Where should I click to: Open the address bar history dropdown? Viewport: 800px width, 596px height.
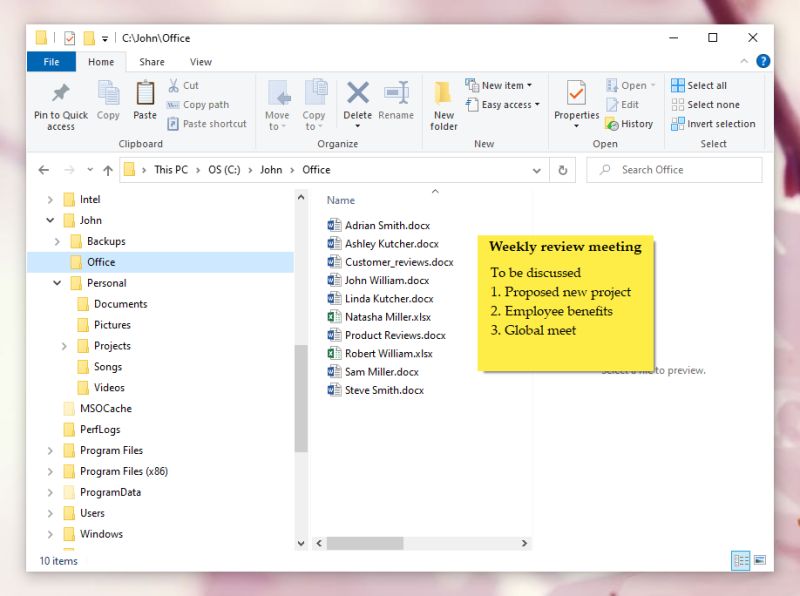coord(536,170)
